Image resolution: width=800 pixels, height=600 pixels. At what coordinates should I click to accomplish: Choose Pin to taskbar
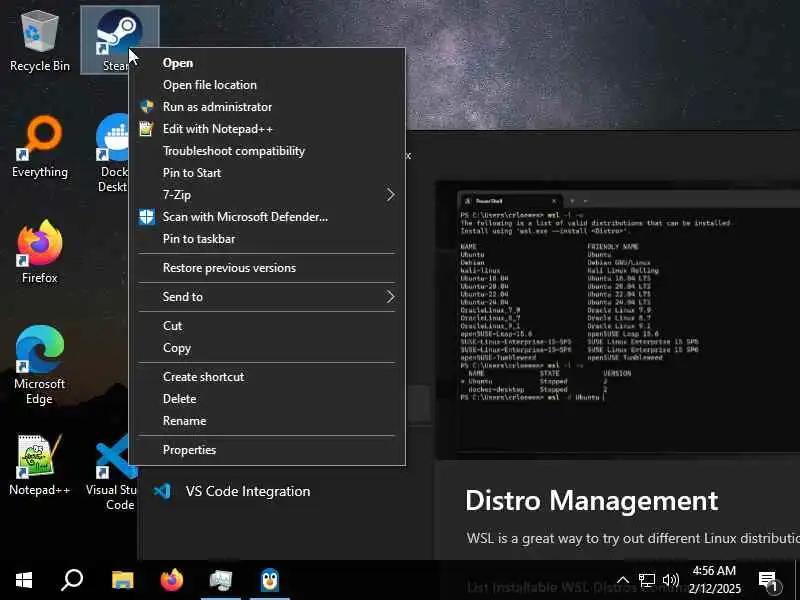pos(267,239)
